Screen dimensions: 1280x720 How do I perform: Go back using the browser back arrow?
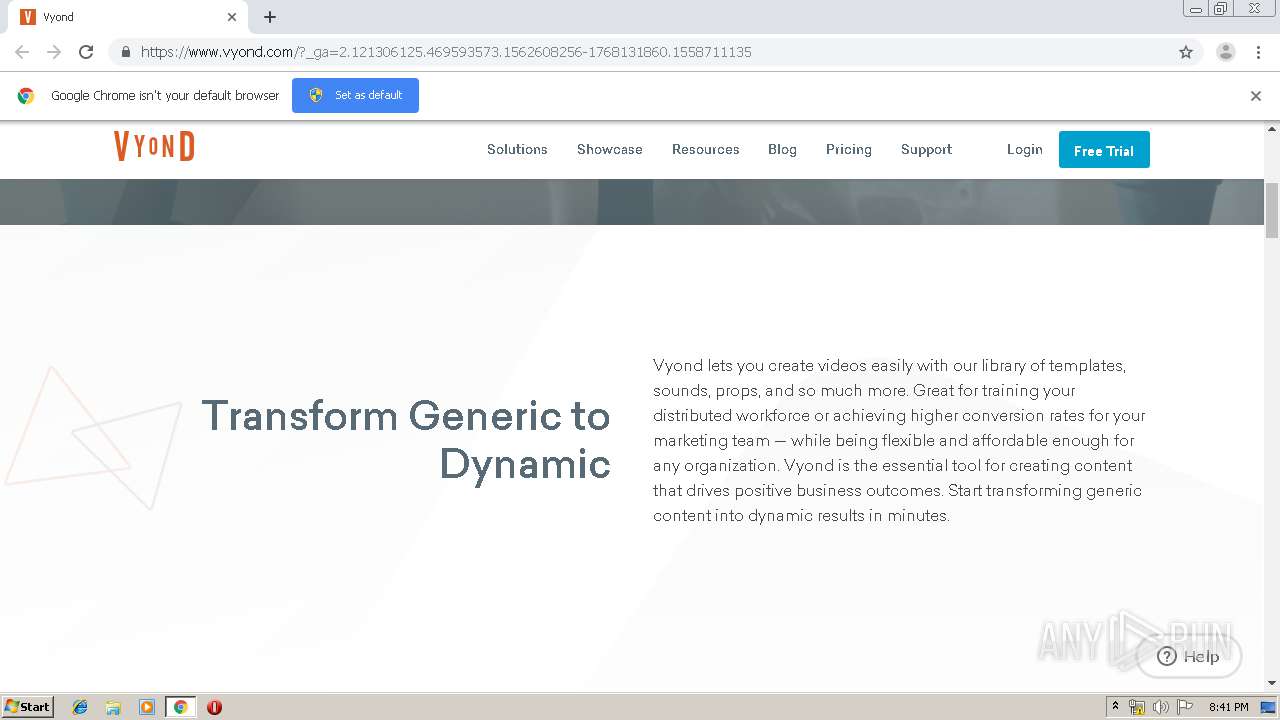tap(22, 52)
